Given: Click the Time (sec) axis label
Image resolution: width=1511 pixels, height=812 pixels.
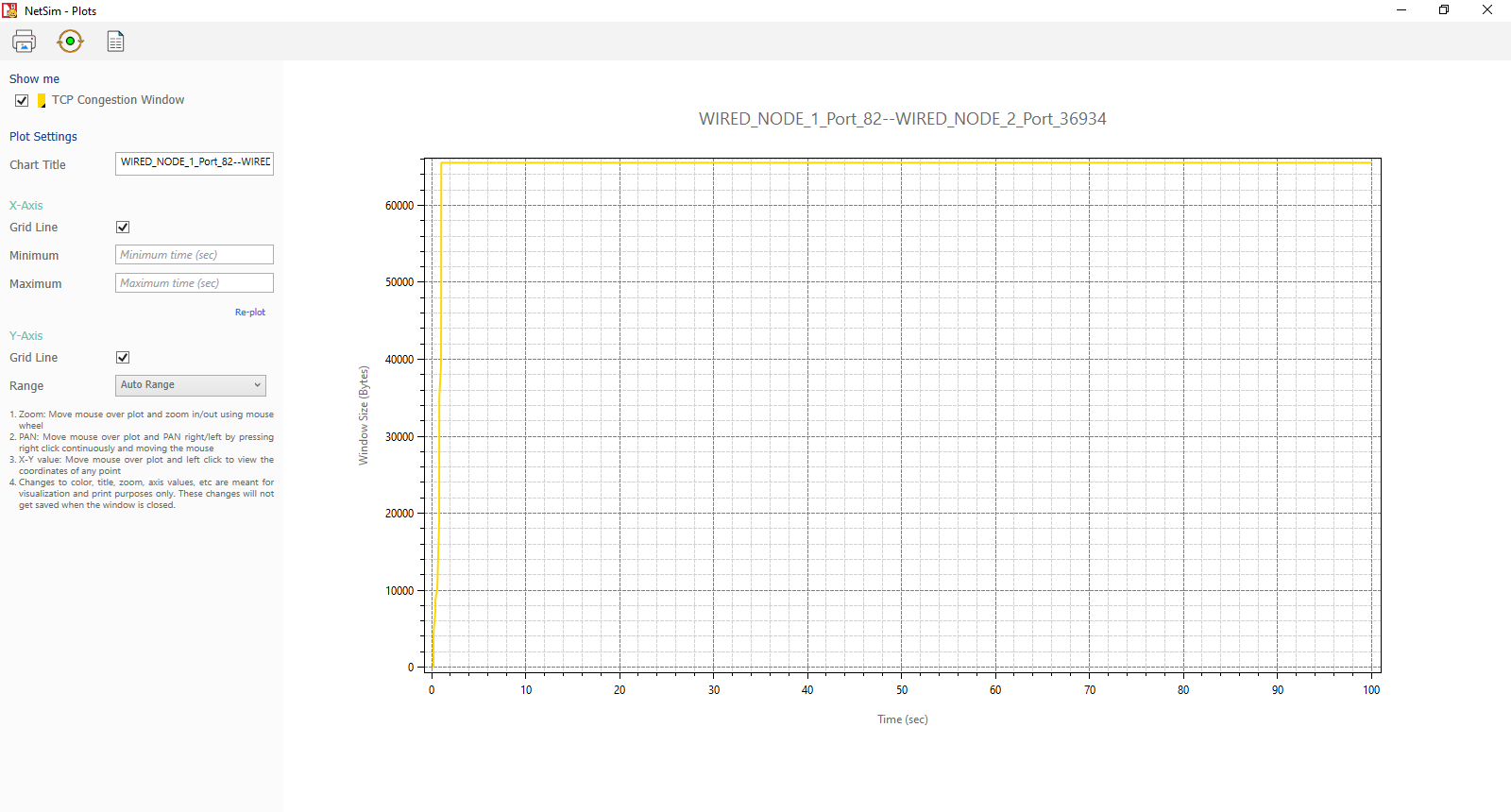Looking at the screenshot, I should point(902,719).
